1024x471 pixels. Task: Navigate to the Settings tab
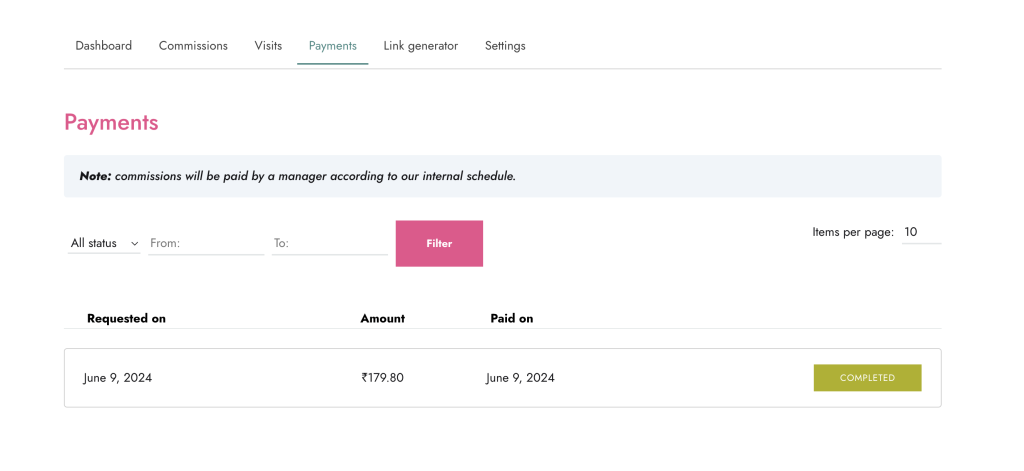pyautogui.click(x=505, y=46)
